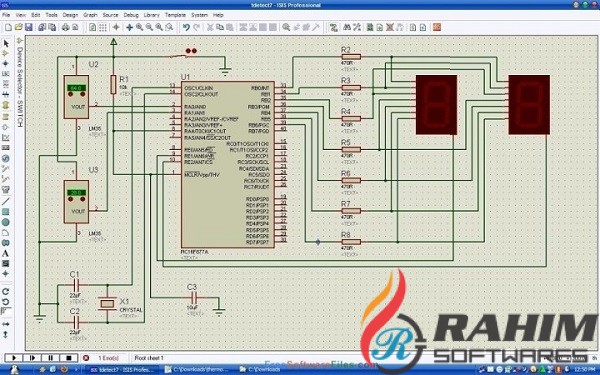
Task: Click the zoom in magnifier icon
Action: [x=140, y=27]
